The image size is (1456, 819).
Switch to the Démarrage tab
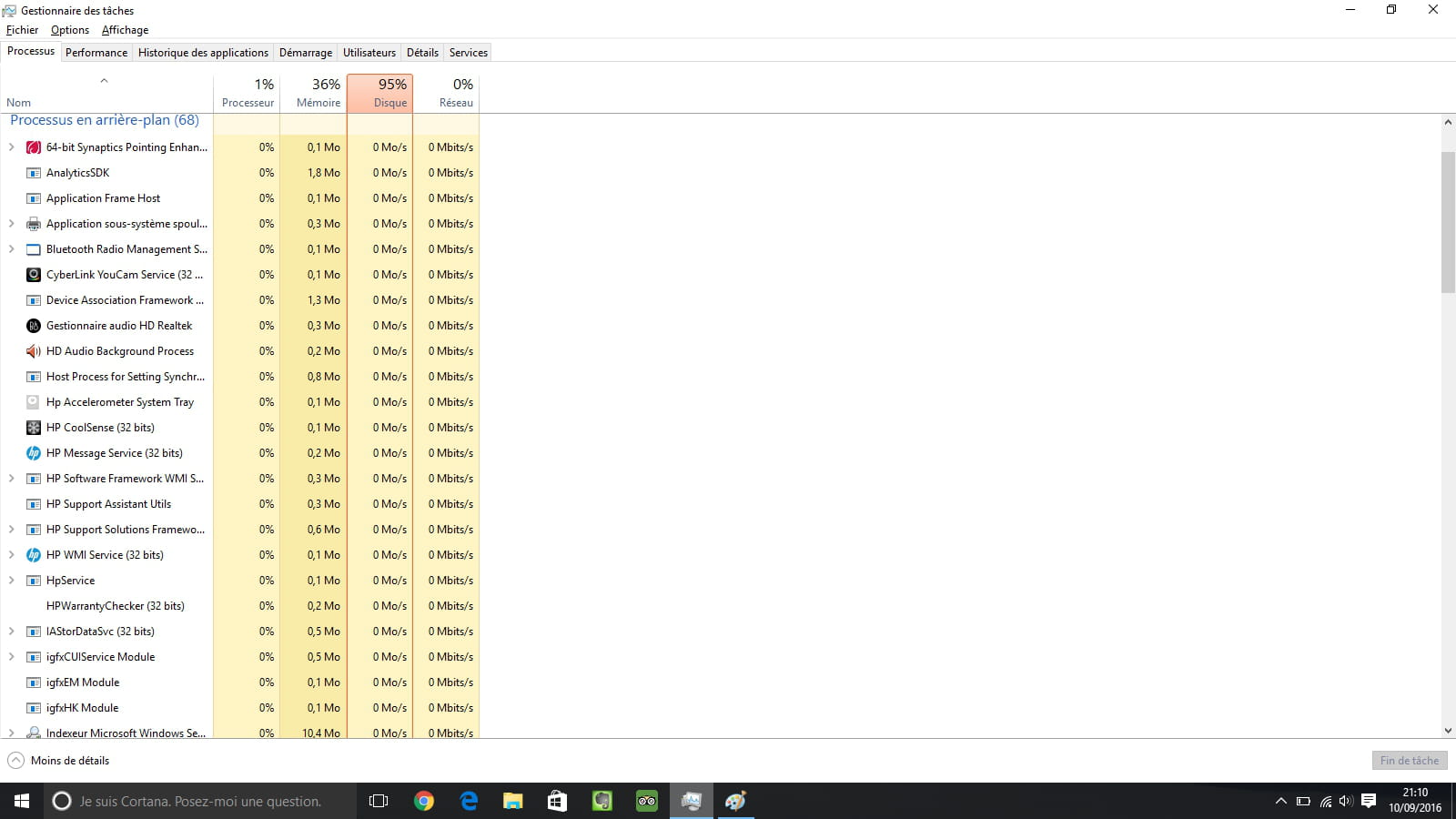pos(306,53)
